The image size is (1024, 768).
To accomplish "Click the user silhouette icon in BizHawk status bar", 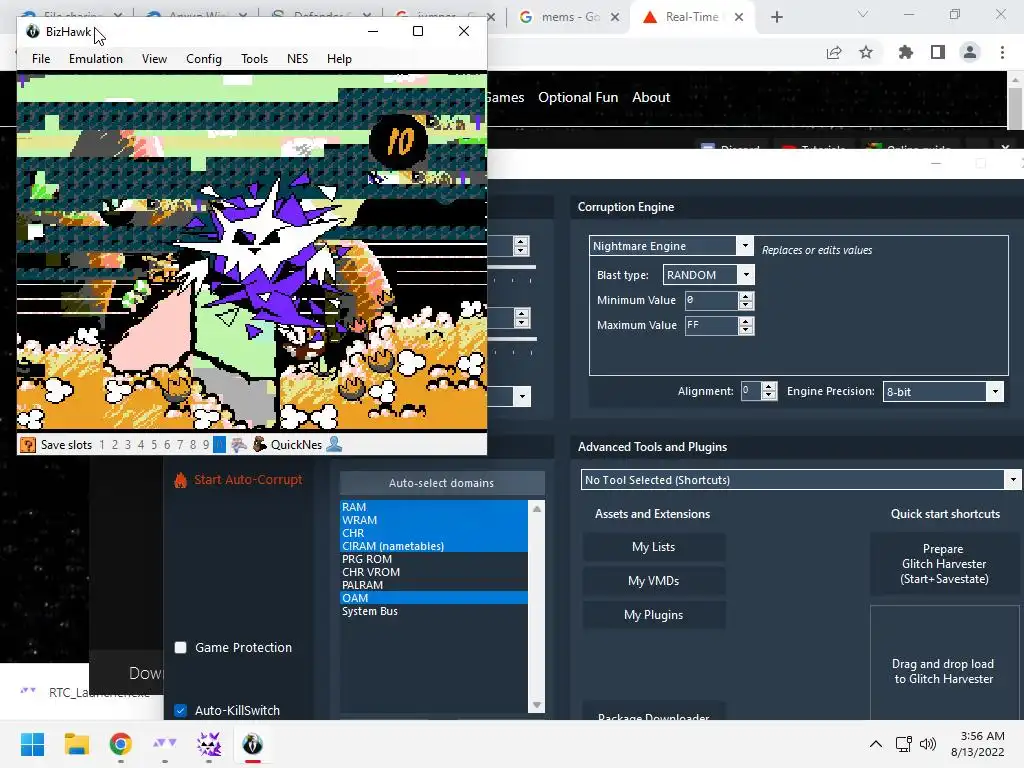I will [x=334, y=445].
